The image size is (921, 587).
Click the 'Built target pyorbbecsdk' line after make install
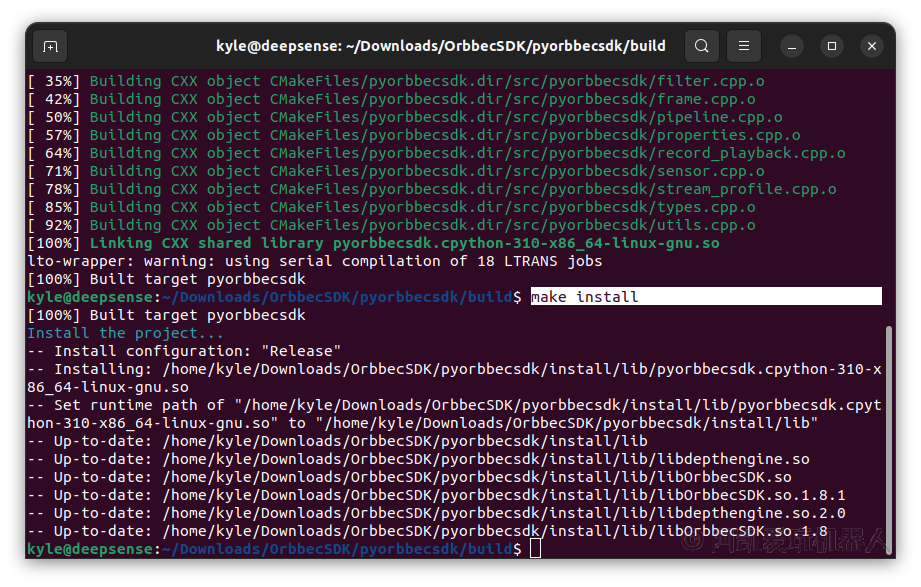pos(166,315)
